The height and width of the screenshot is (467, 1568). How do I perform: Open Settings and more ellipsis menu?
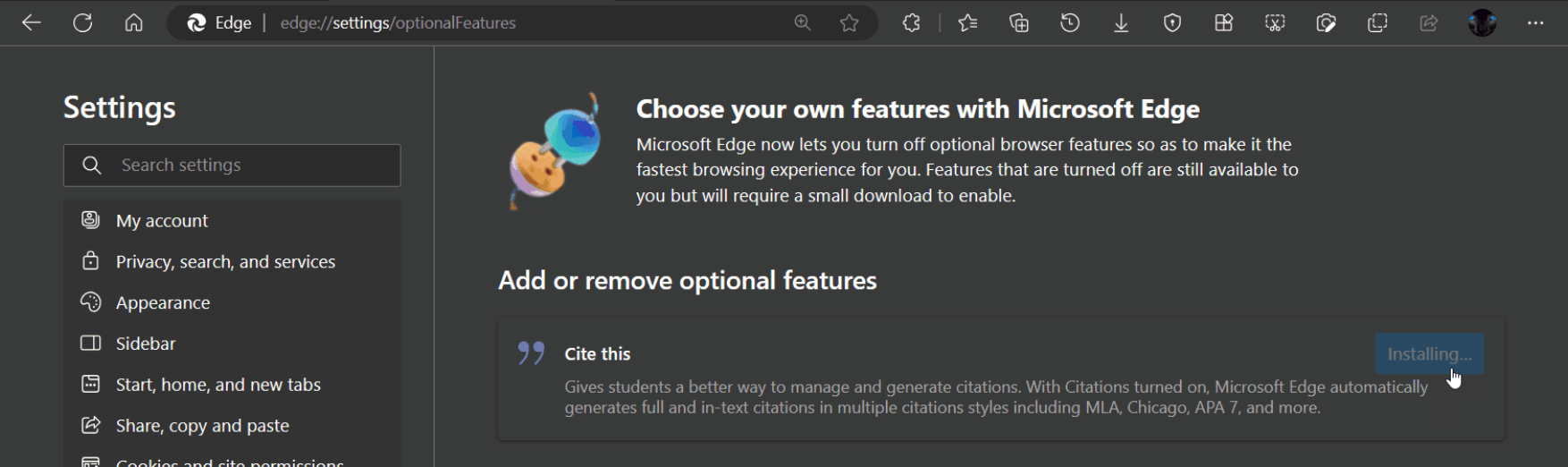click(1536, 23)
